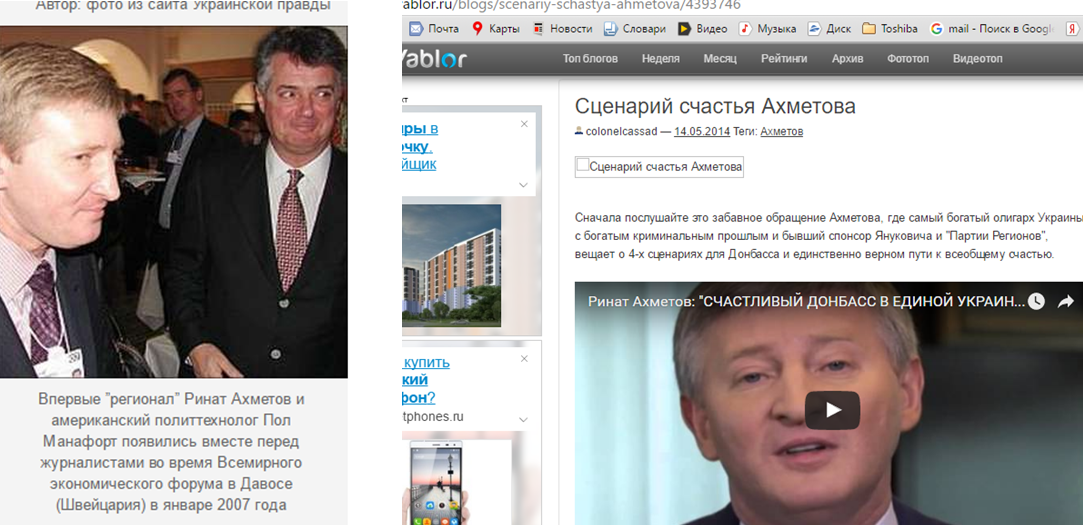Click the colonelcassad user icon

pos(579,131)
